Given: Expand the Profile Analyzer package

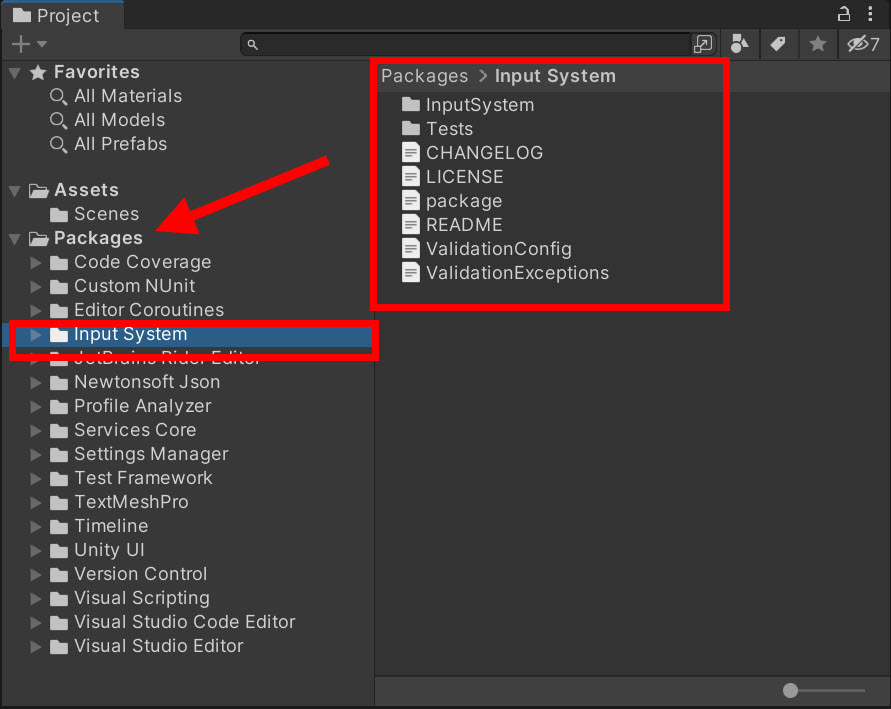Looking at the screenshot, I should [x=36, y=406].
